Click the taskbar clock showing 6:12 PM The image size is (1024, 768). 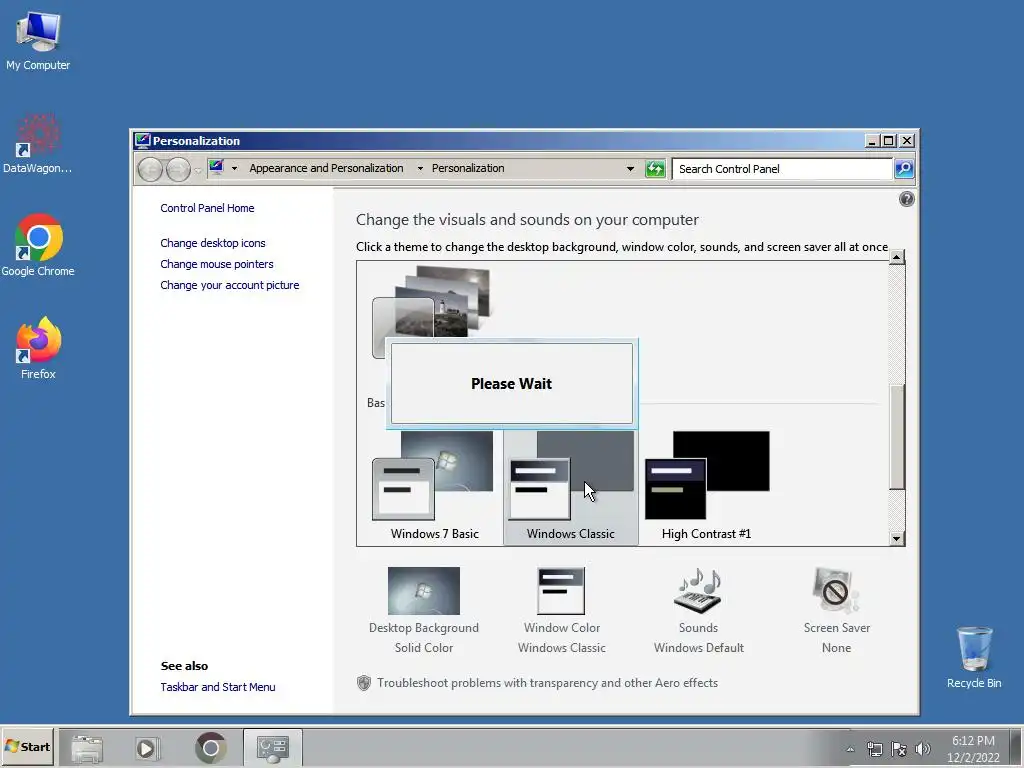coord(973,741)
